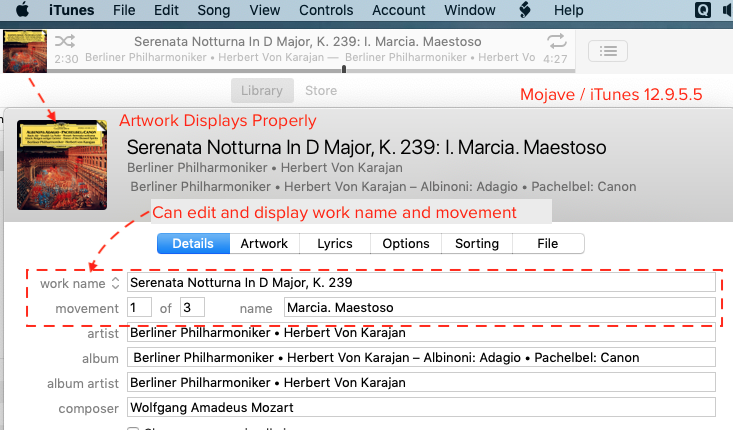The width and height of the screenshot is (733, 430).
Task: Open the script menu icon
Action: coord(525,10)
